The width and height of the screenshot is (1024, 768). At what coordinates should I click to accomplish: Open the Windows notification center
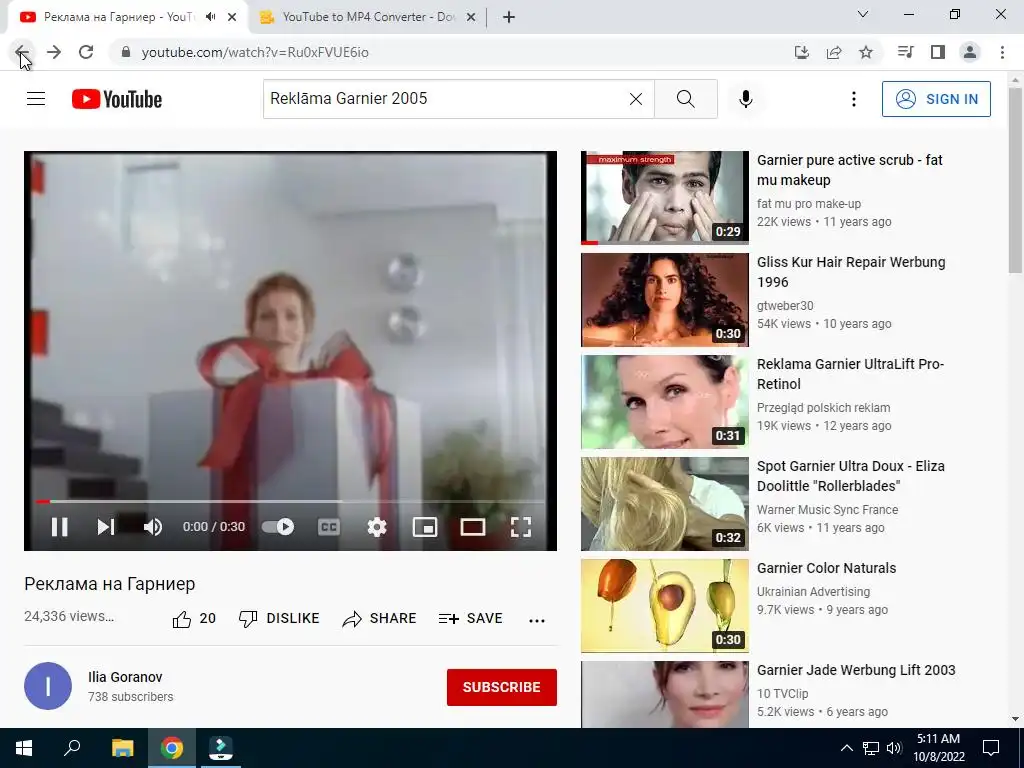click(x=991, y=748)
